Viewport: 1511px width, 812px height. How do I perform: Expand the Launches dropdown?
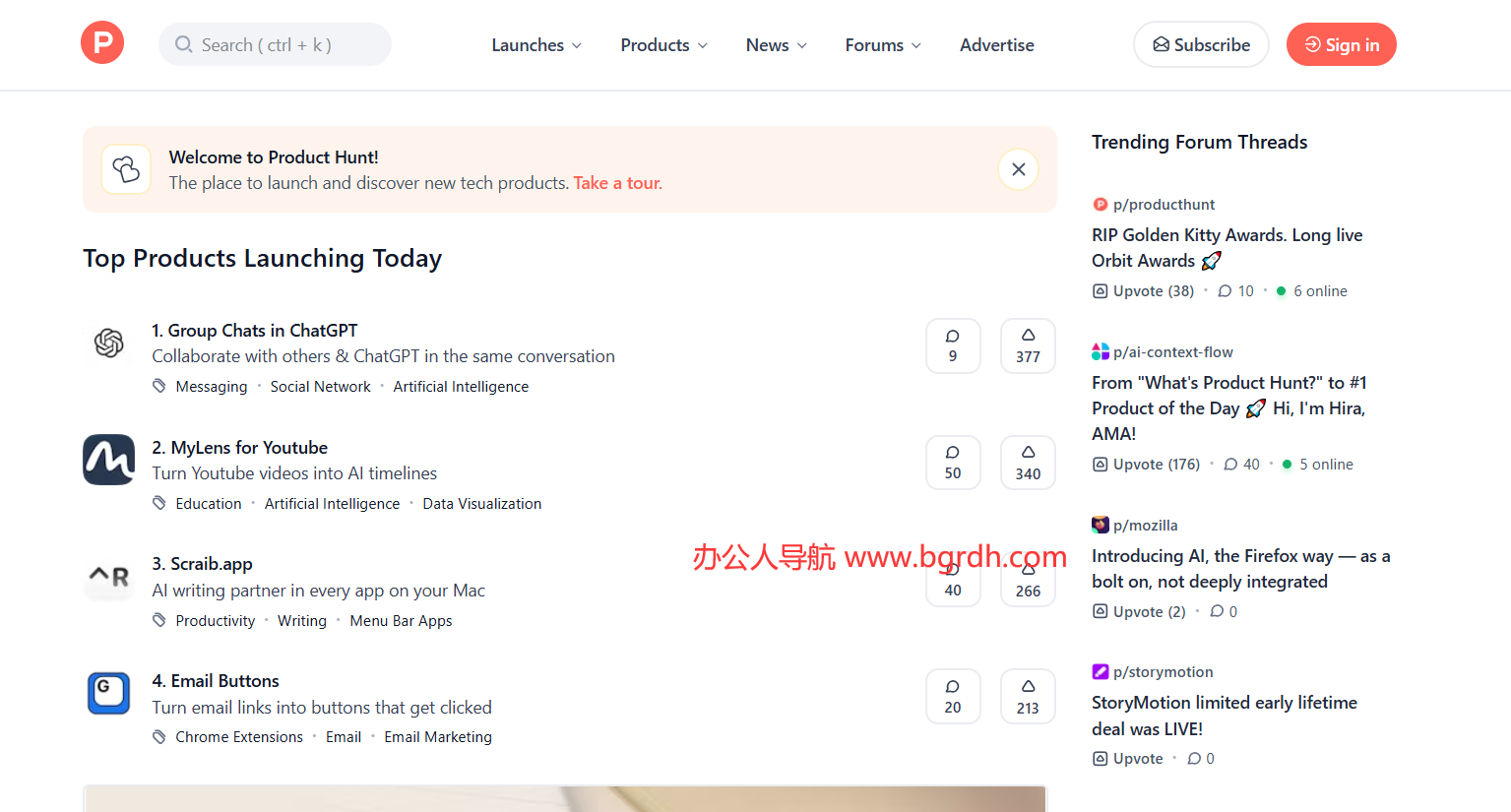click(x=535, y=44)
